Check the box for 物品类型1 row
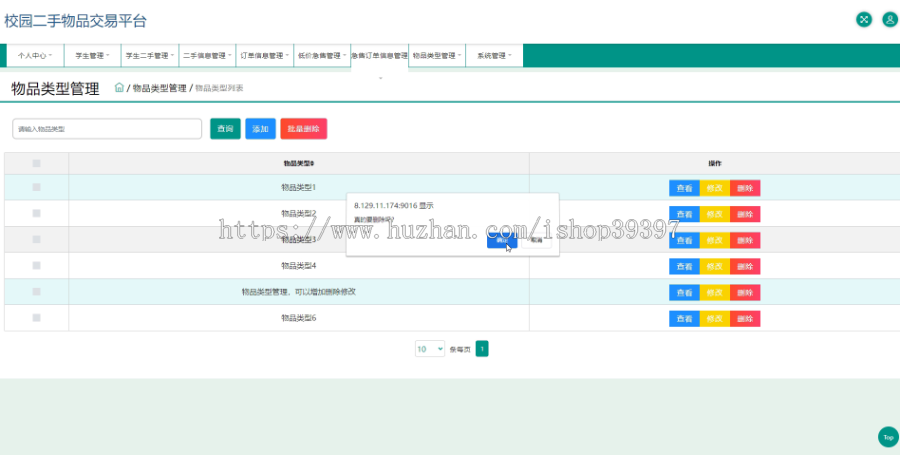 coord(37,187)
